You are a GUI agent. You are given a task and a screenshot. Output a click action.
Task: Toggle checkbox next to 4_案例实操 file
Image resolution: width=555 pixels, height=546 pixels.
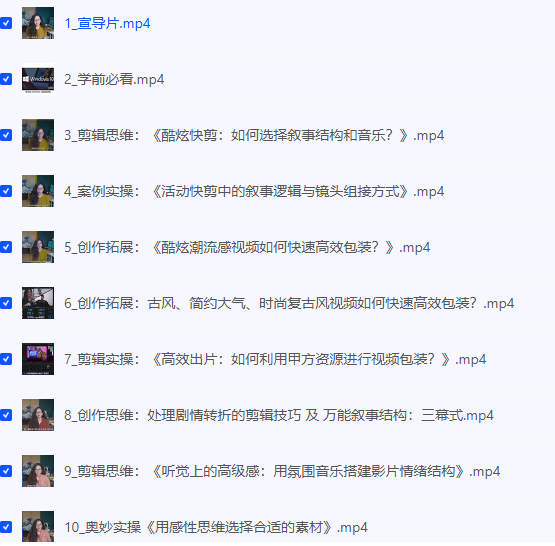click(6, 191)
